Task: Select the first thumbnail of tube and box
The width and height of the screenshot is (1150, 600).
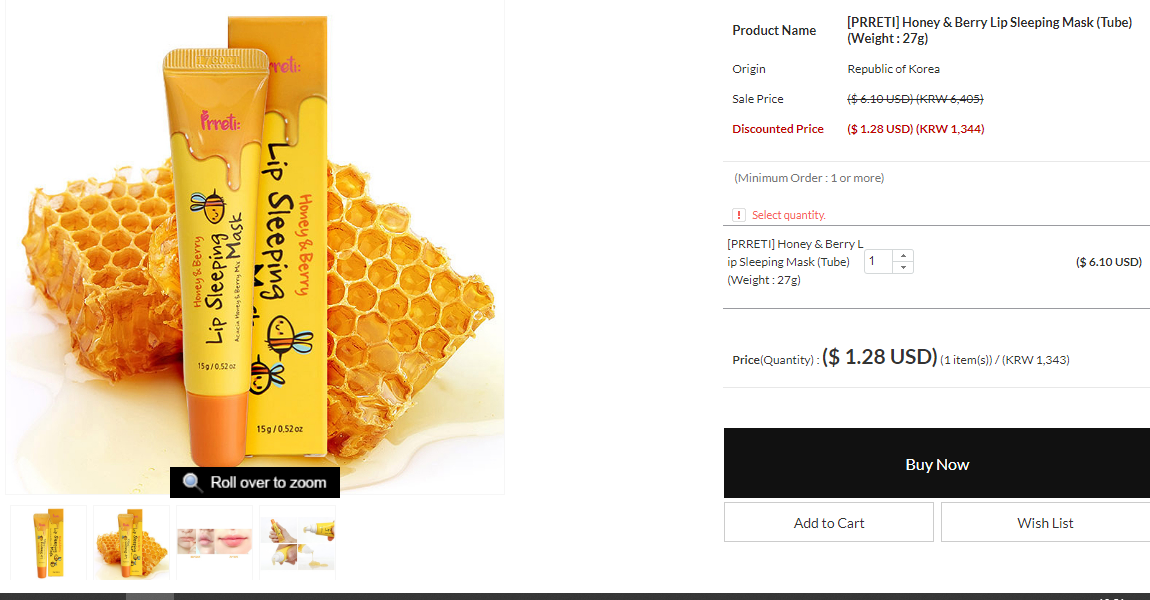Action: point(48,543)
